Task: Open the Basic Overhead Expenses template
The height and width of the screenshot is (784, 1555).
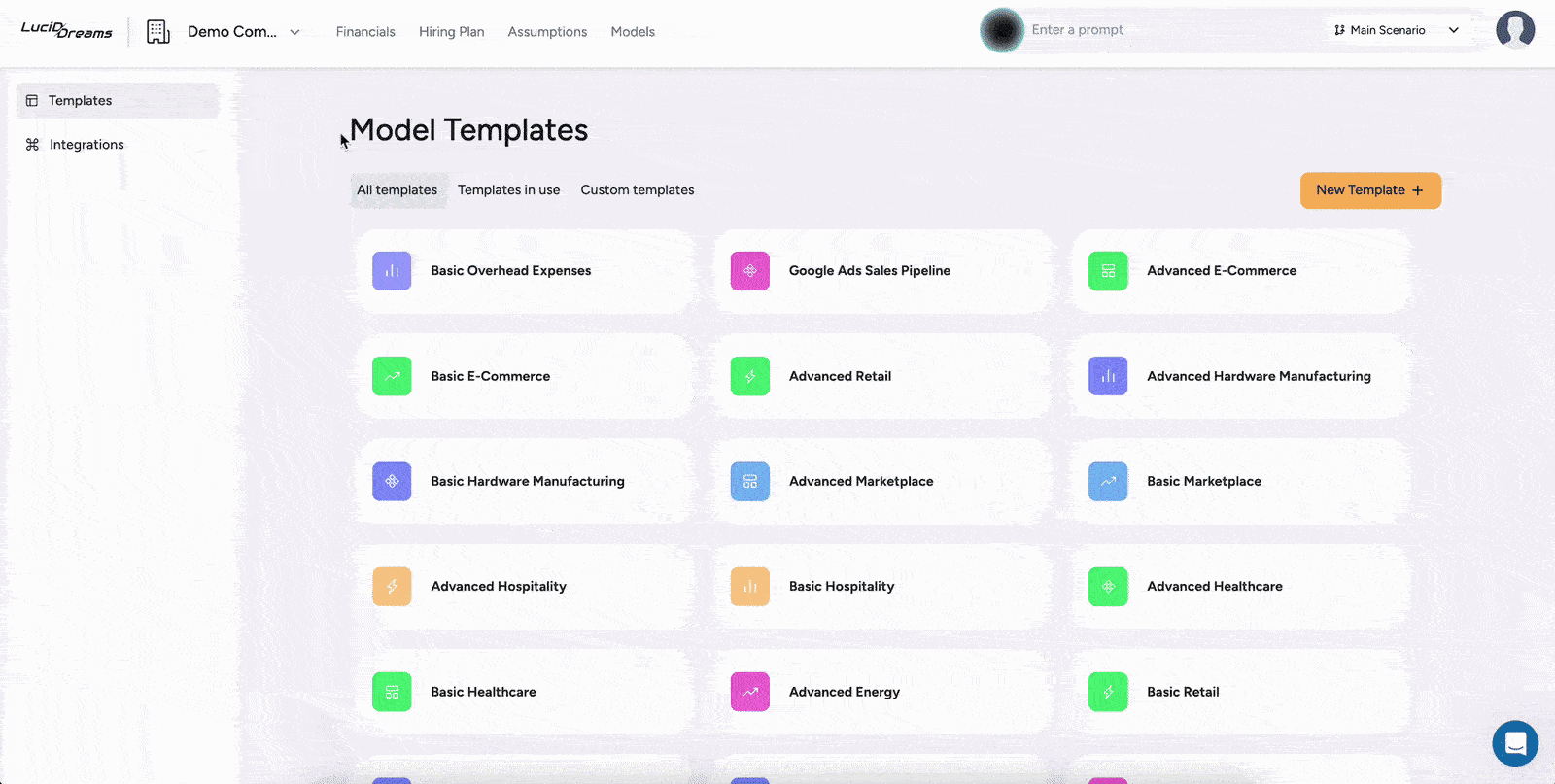Action: [525, 271]
